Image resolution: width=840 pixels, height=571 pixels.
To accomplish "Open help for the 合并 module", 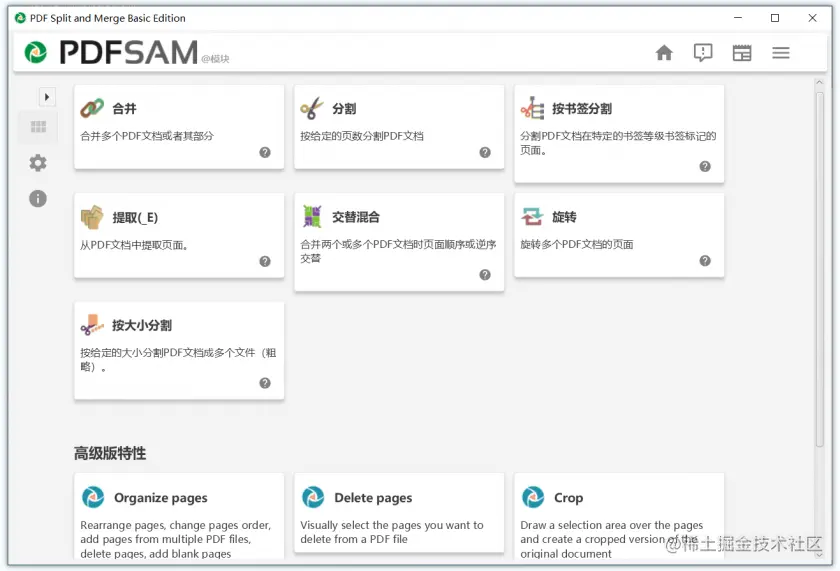I will point(265,153).
